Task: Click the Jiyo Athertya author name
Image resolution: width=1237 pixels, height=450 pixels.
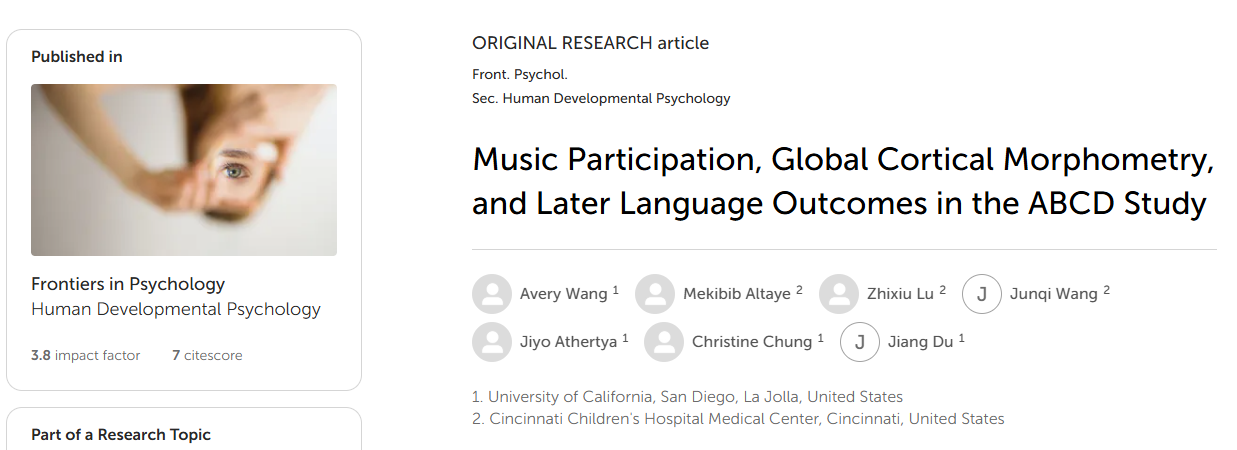Action: point(568,342)
